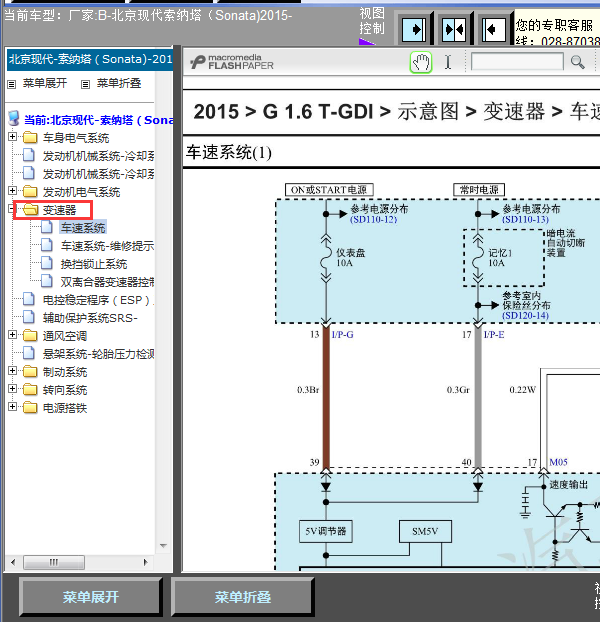Expand the 制动系统 tree node

[x=12, y=371]
